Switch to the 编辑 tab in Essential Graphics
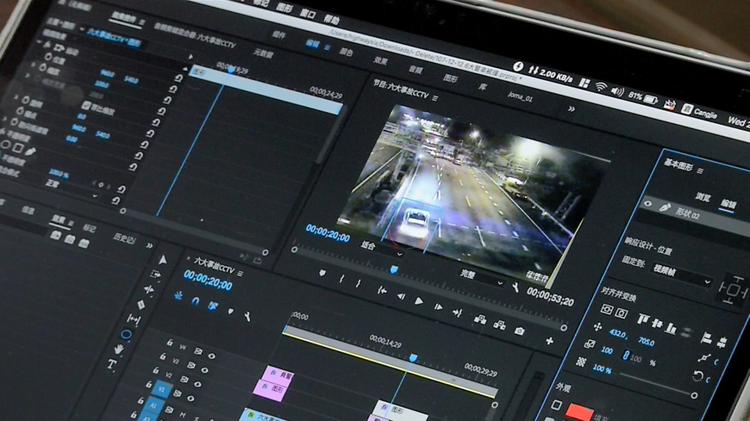 click(x=727, y=203)
